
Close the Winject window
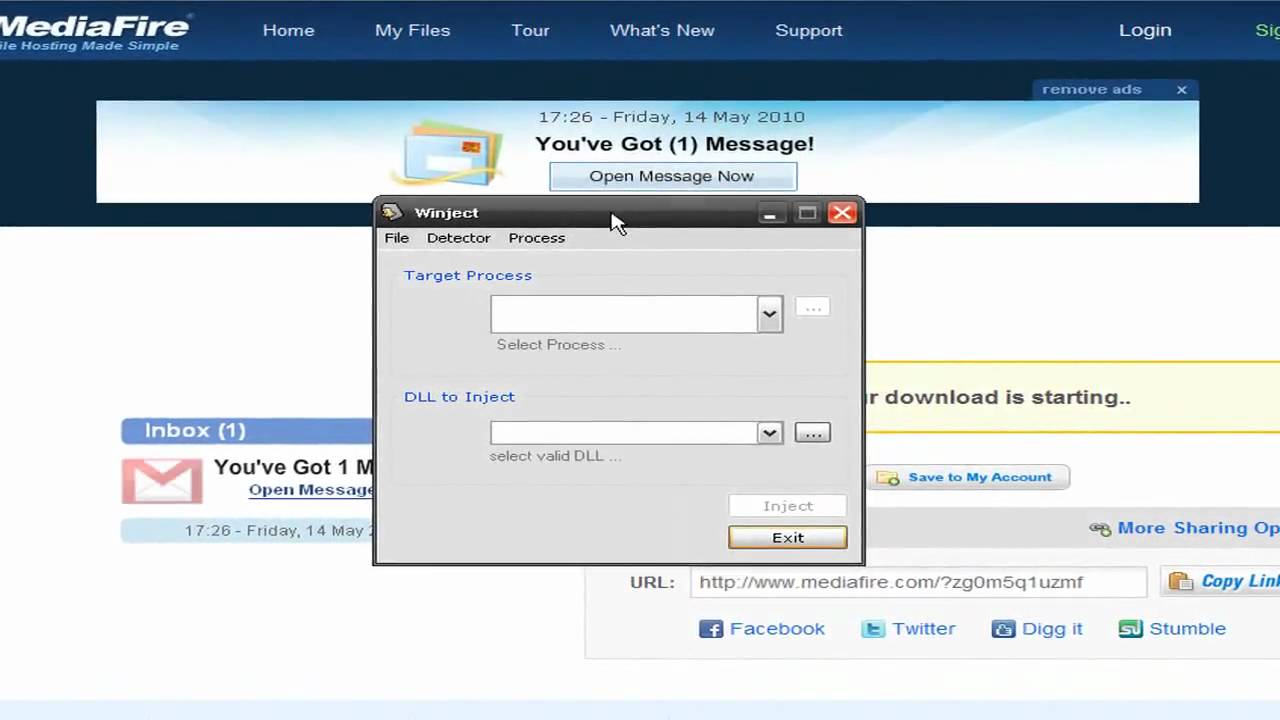pyautogui.click(x=843, y=212)
